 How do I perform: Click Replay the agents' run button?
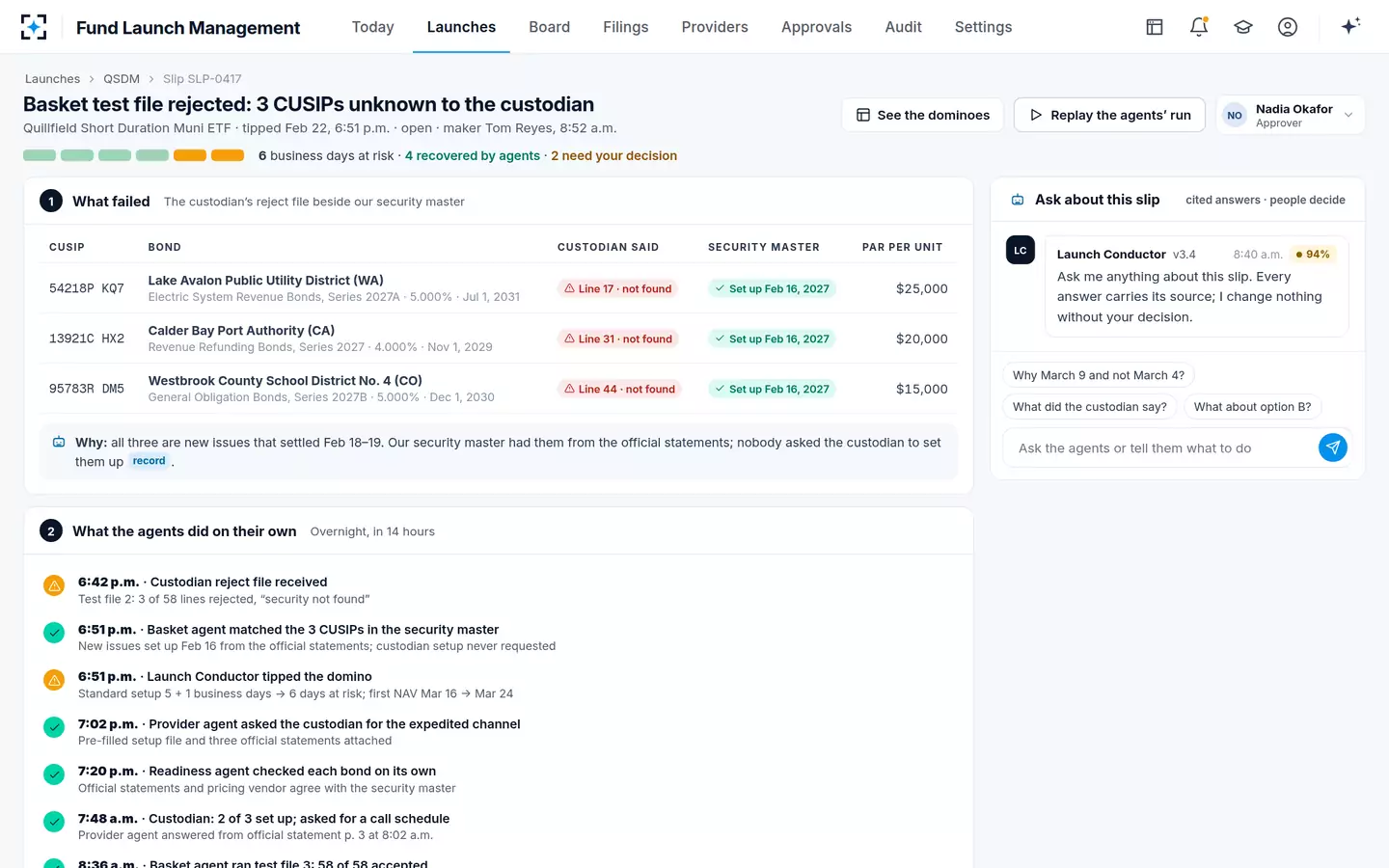(1109, 115)
